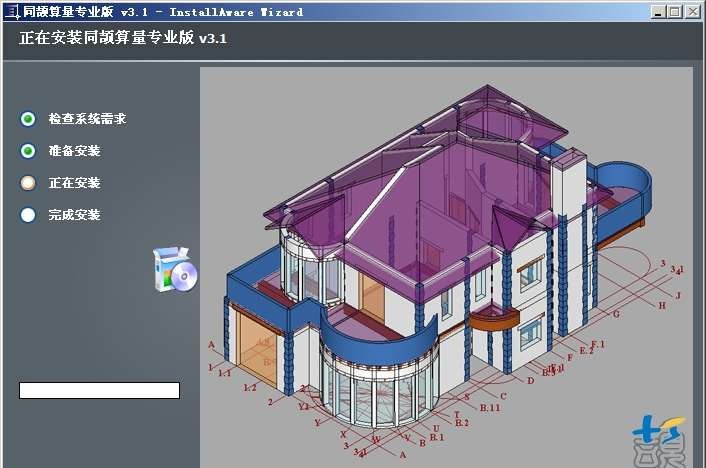The image size is (706, 468).
Task: Click the 准备安装 step indicator
Action: (28, 151)
